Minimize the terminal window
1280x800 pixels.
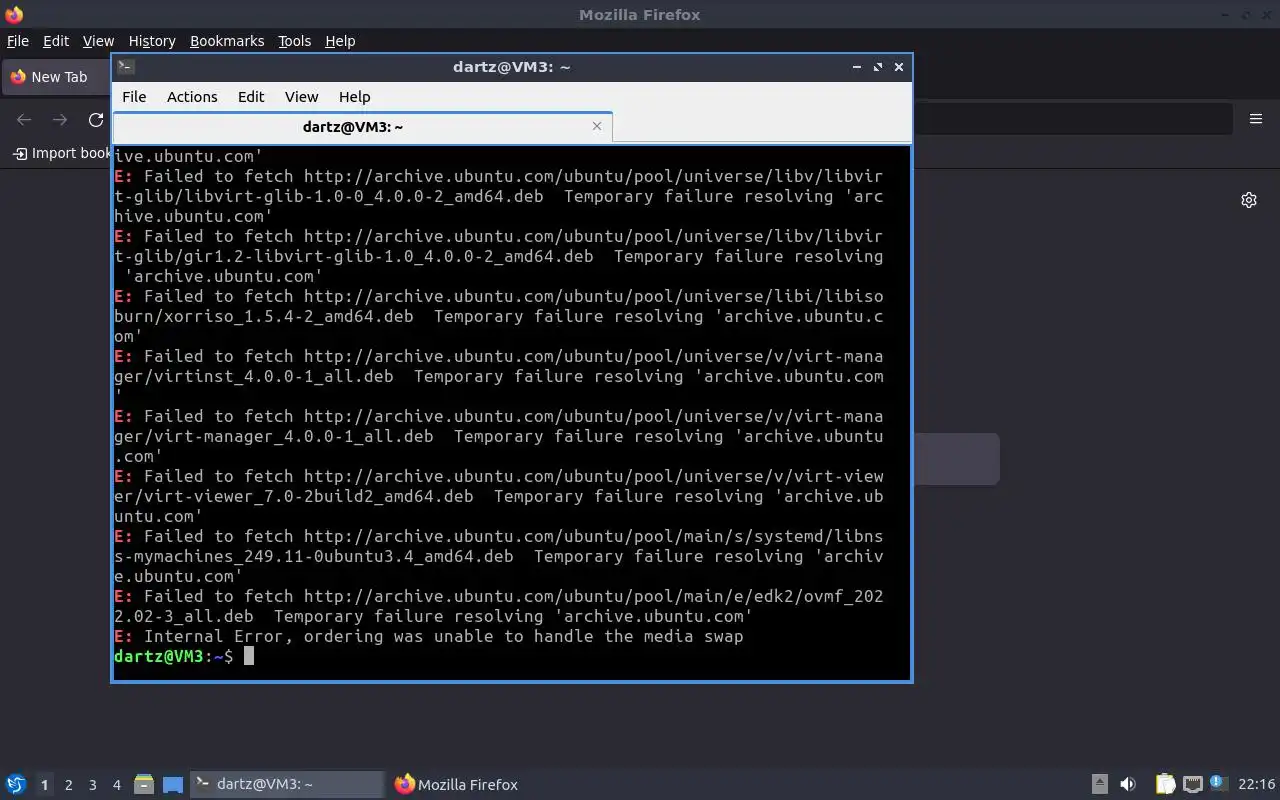(x=857, y=67)
